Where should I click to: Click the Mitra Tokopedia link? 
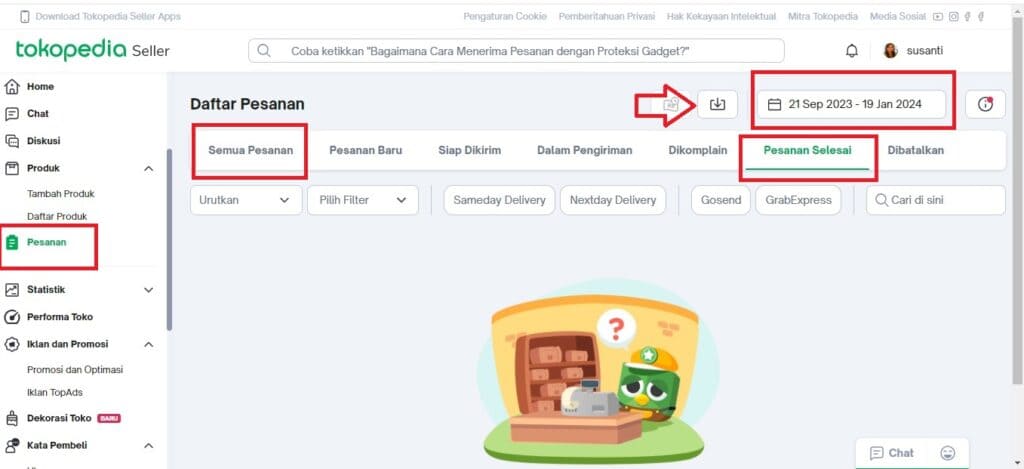pyautogui.click(x=823, y=16)
